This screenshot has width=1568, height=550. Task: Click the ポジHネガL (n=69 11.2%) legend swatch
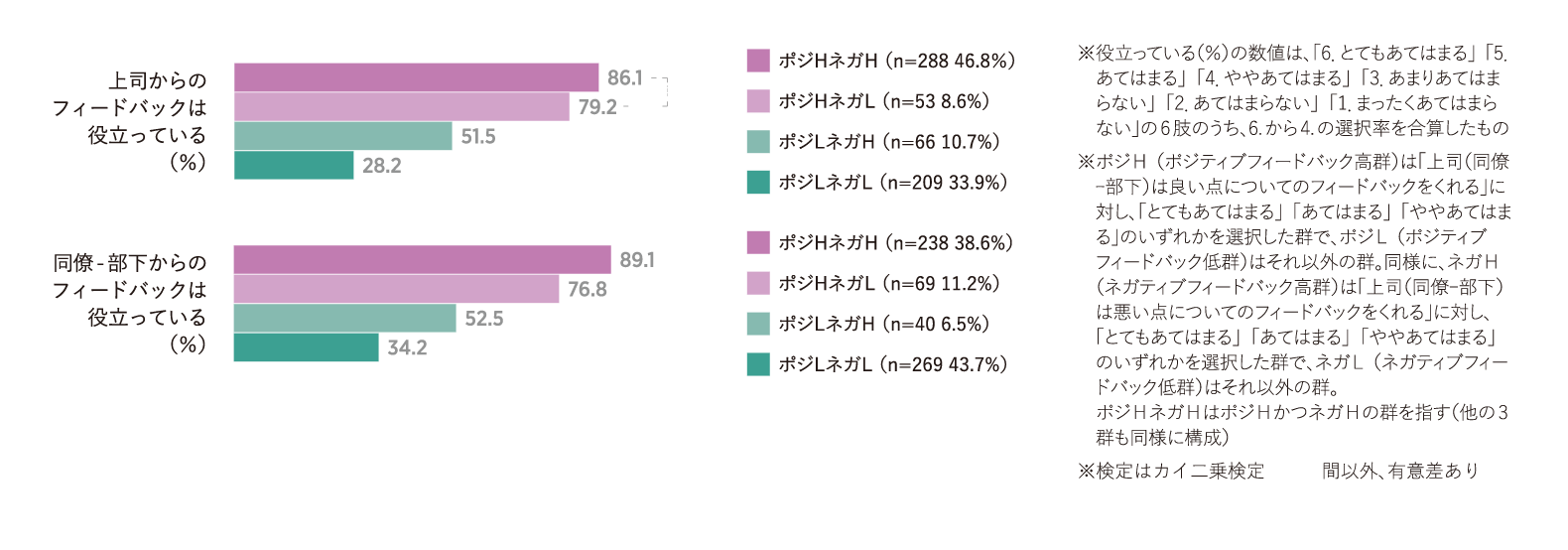tap(758, 283)
